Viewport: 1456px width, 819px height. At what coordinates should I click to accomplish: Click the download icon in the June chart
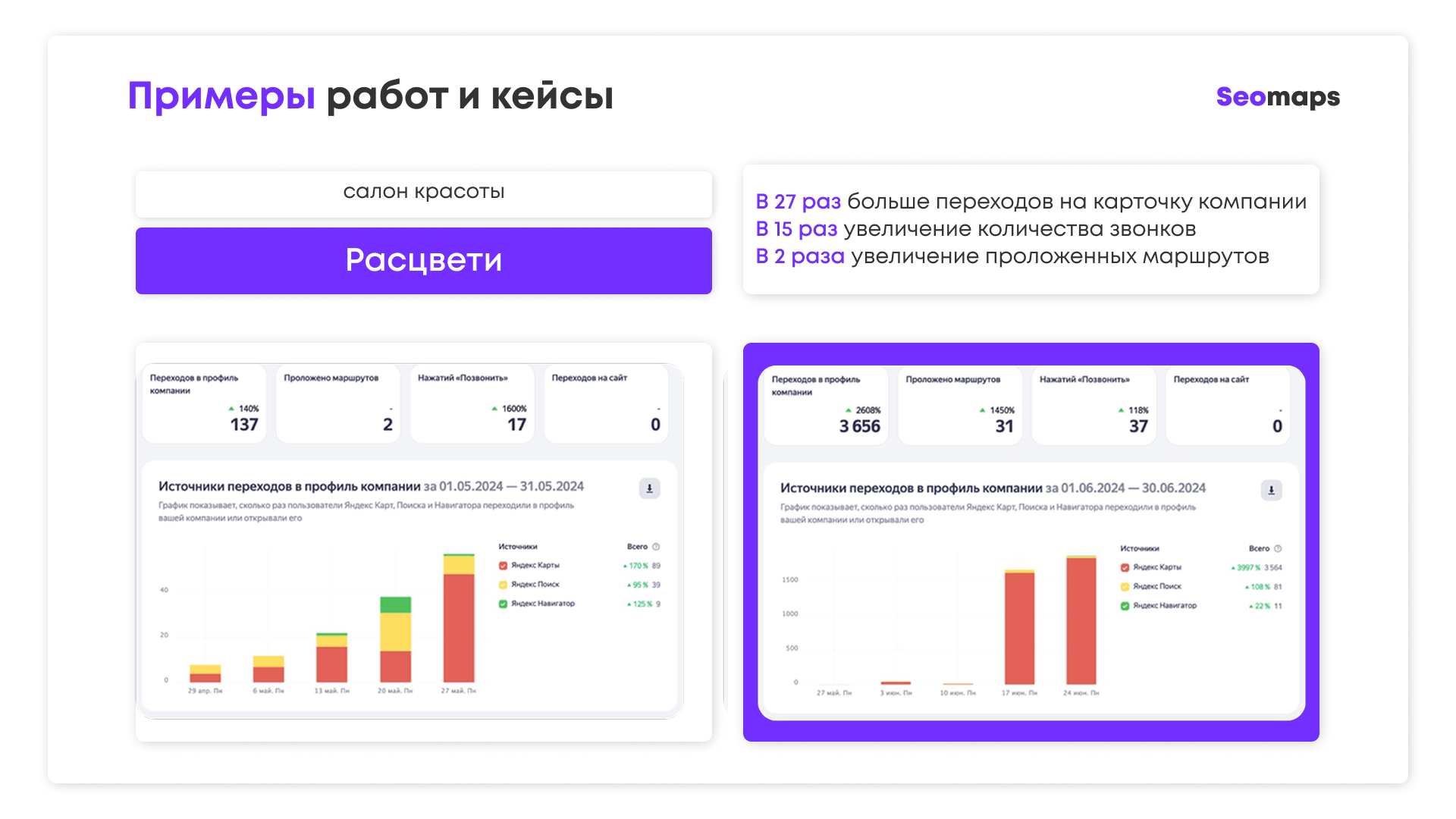coord(1271,490)
